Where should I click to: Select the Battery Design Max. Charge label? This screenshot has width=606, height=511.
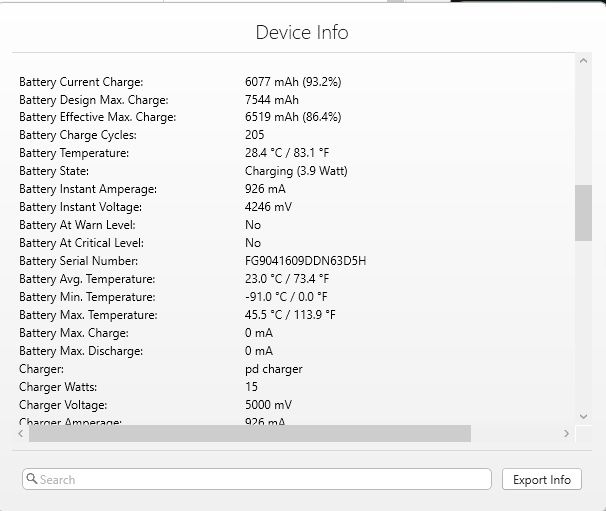94,100
